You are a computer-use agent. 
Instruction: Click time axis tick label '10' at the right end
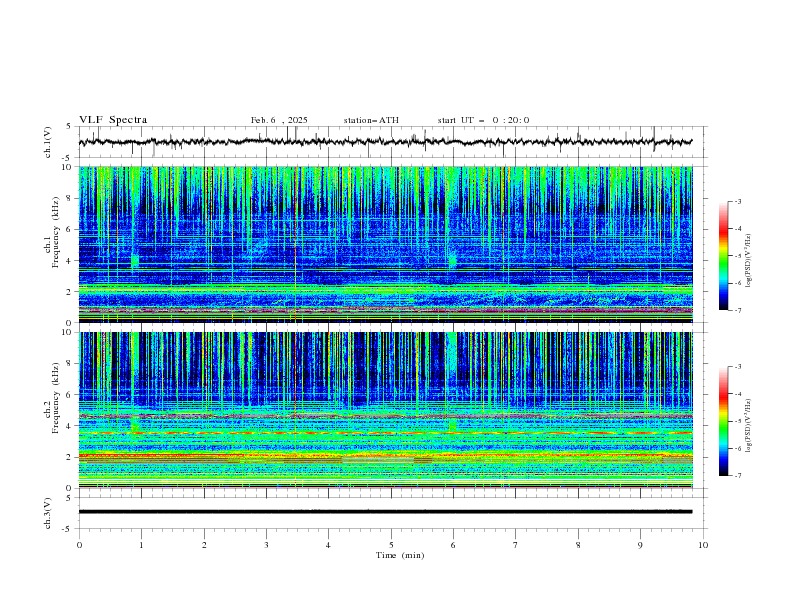click(x=703, y=545)
